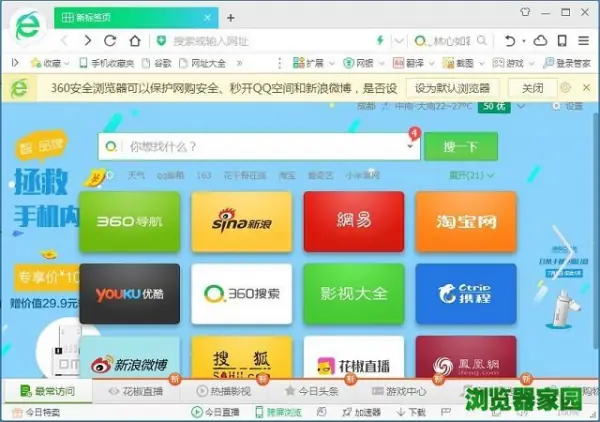Switch to the 游戏中心 tab

click(399, 391)
